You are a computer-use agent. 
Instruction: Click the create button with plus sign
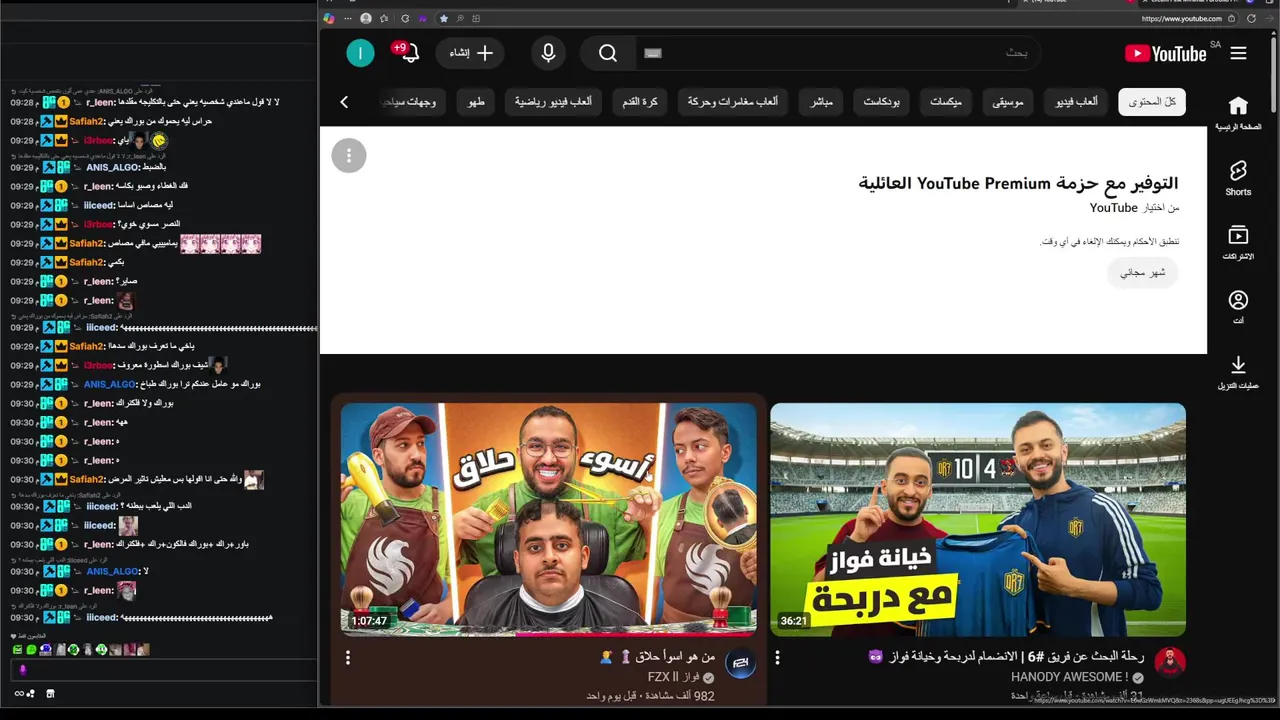click(x=470, y=53)
